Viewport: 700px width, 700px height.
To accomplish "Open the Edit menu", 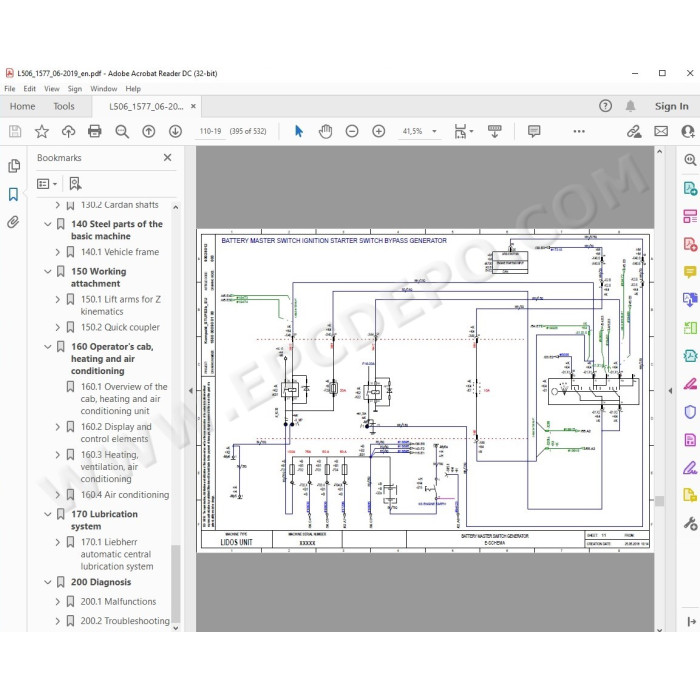I will 29,89.
